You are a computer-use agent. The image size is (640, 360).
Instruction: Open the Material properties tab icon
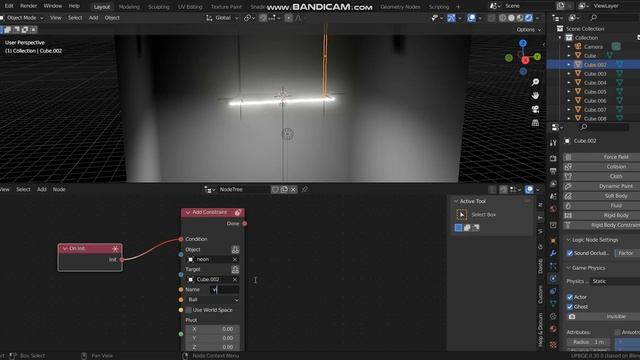pyautogui.click(x=553, y=329)
